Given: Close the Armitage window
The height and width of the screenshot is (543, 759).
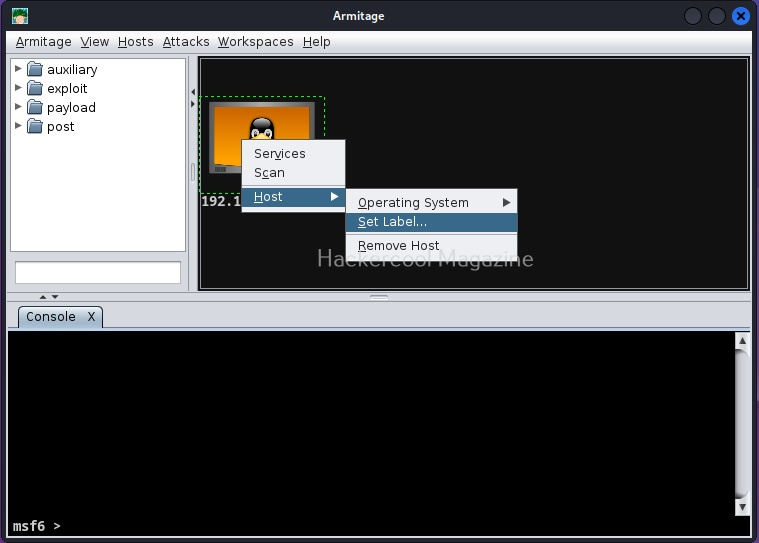Looking at the screenshot, I should click(x=741, y=16).
